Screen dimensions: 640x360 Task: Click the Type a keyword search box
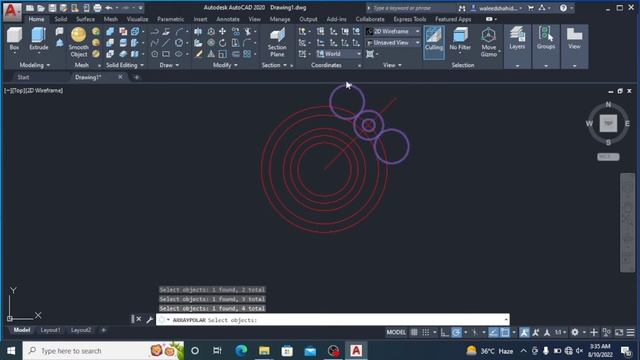411,8
